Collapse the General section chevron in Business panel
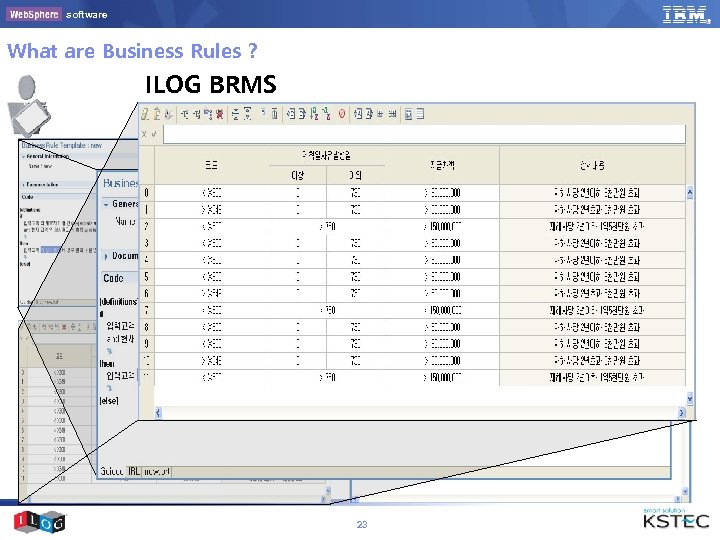Image resolution: width=720 pixels, height=540 pixels. coord(106,204)
